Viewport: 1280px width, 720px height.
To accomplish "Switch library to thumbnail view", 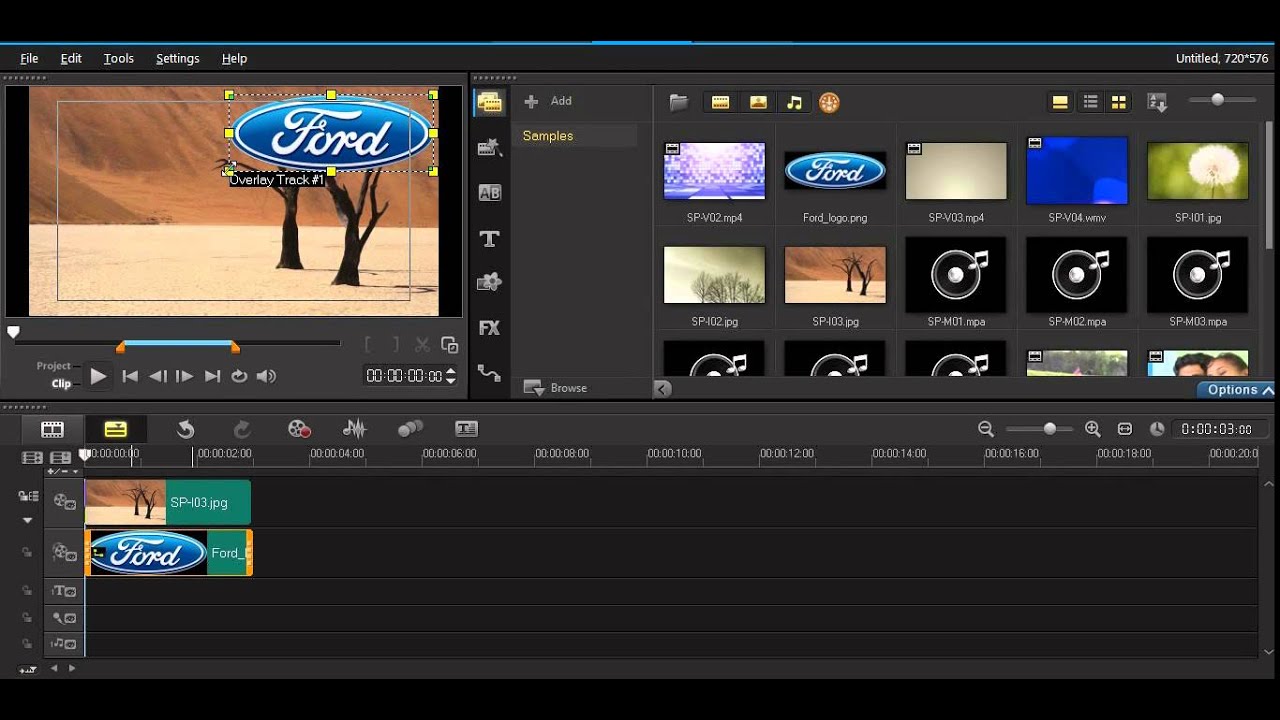I will click(1119, 102).
